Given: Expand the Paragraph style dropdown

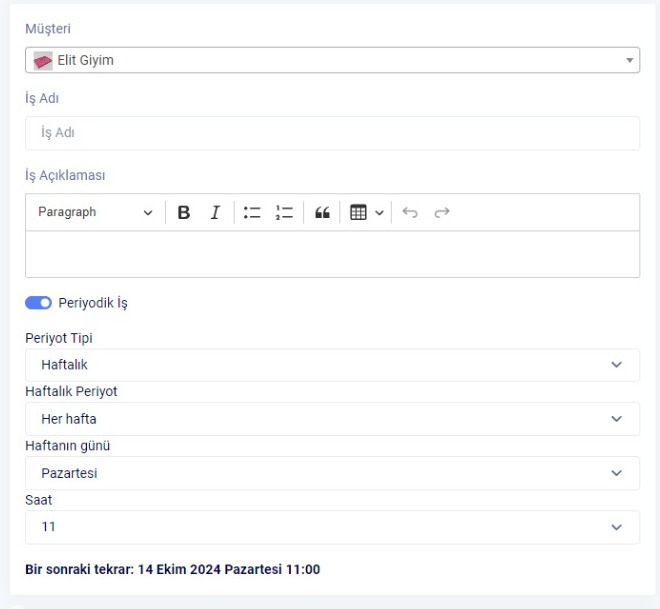Looking at the screenshot, I should point(96,212).
